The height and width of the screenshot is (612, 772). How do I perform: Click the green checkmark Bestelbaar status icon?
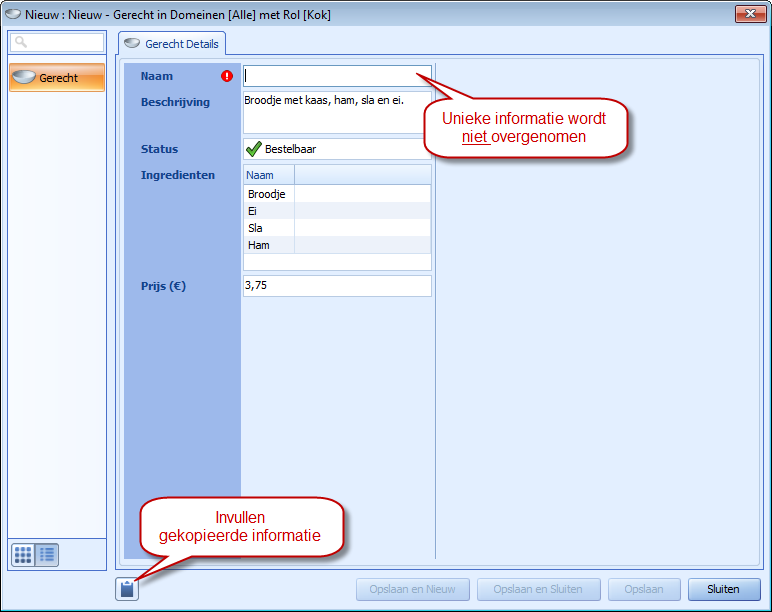[x=254, y=149]
